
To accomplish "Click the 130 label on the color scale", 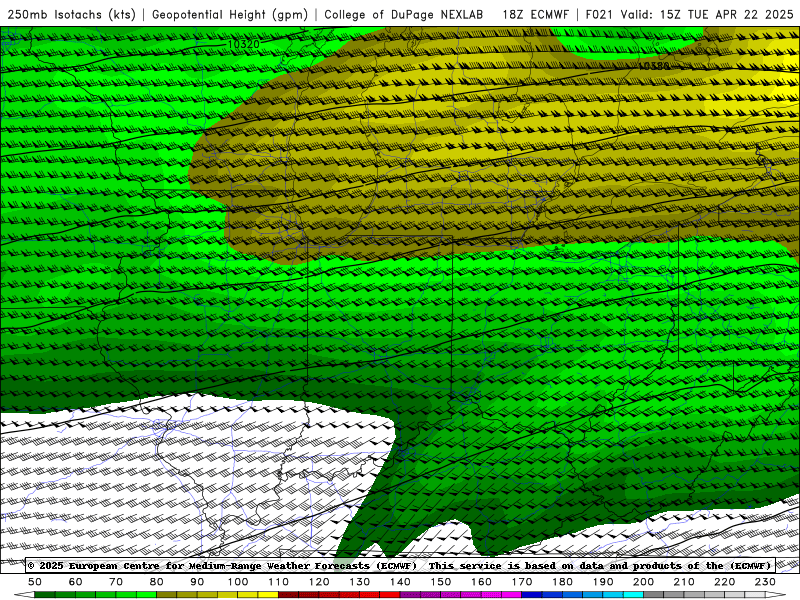I will [360, 582].
